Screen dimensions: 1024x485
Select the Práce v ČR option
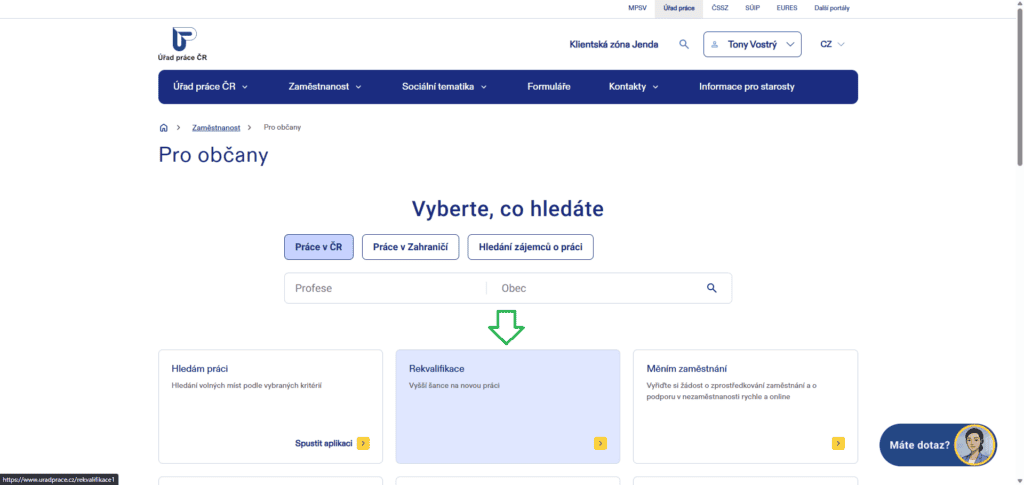[x=319, y=247]
